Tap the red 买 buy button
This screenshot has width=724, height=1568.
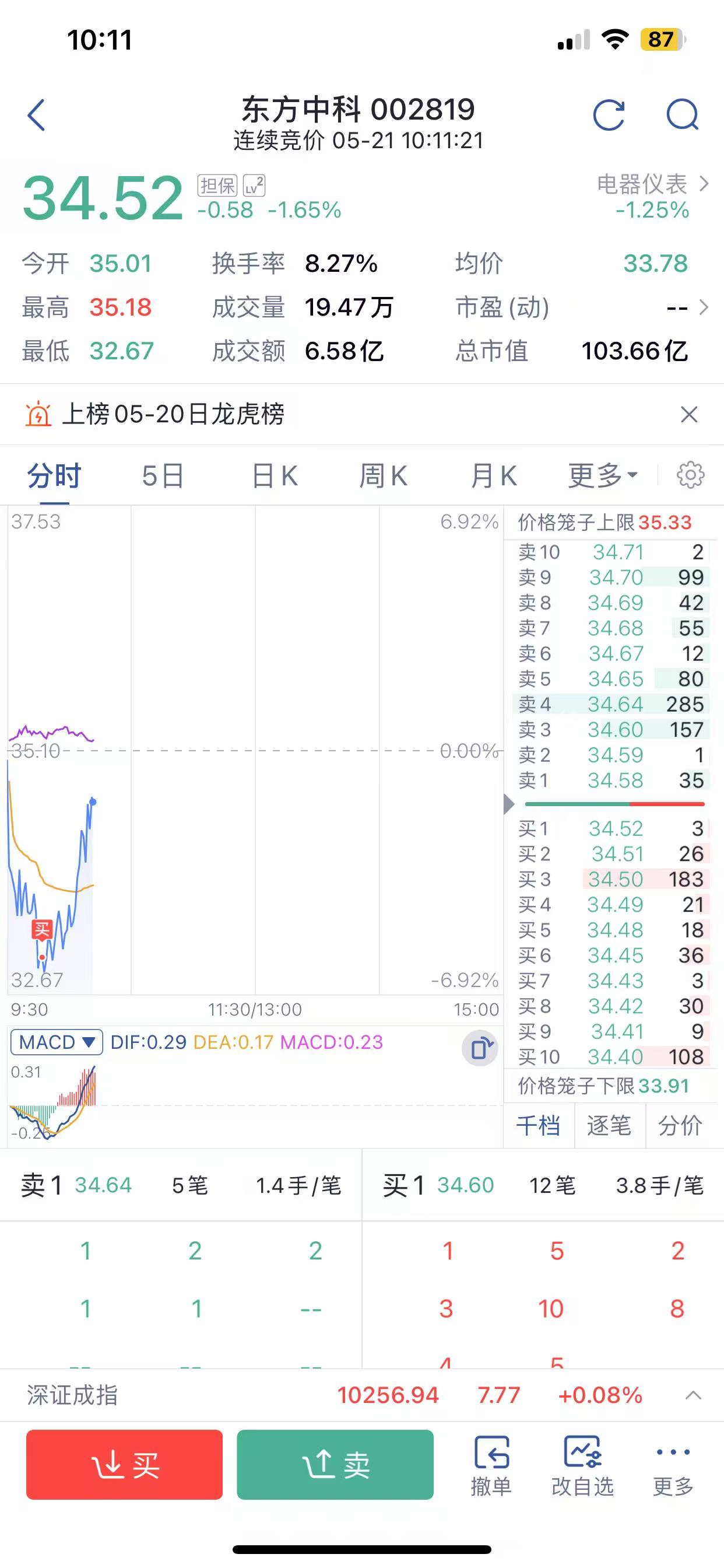coord(124,1465)
